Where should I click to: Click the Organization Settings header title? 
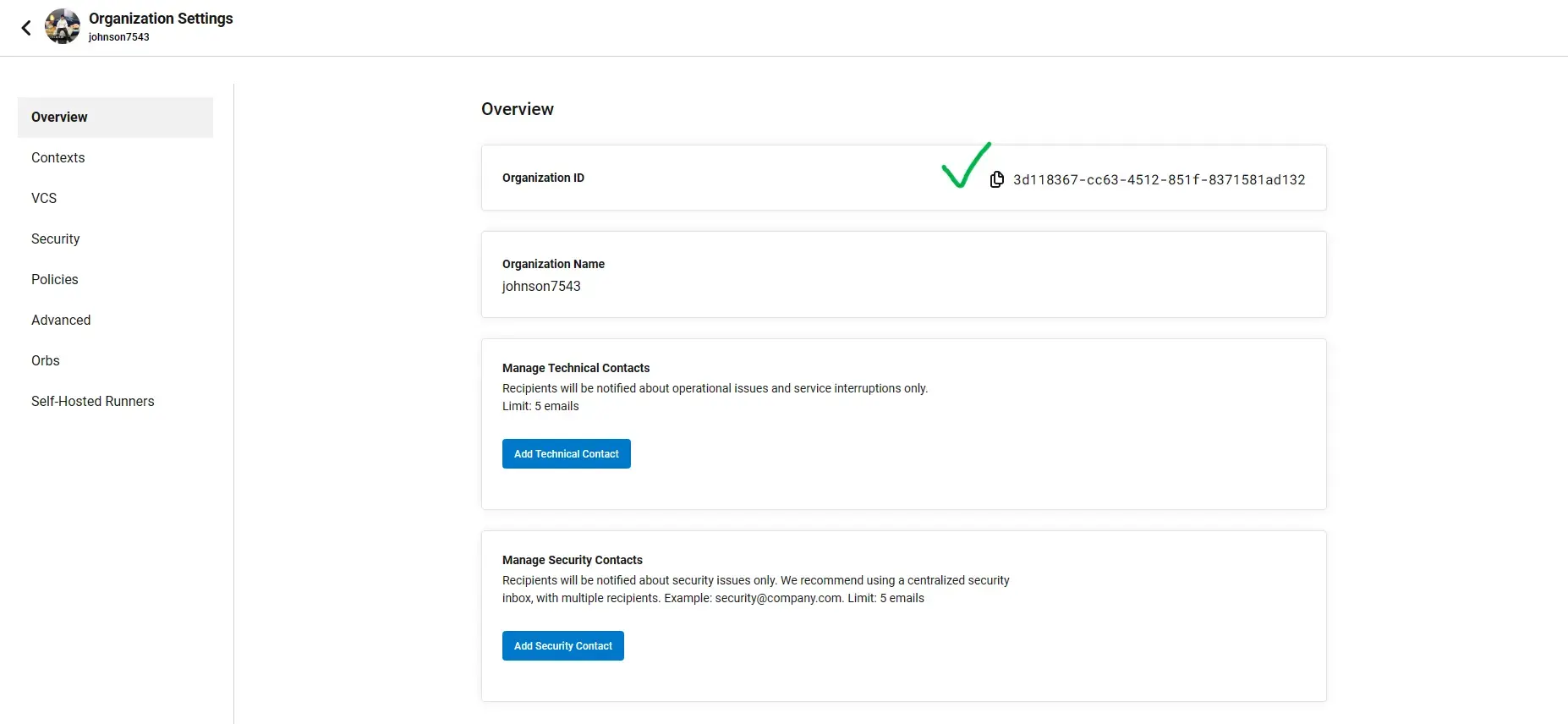point(161,19)
